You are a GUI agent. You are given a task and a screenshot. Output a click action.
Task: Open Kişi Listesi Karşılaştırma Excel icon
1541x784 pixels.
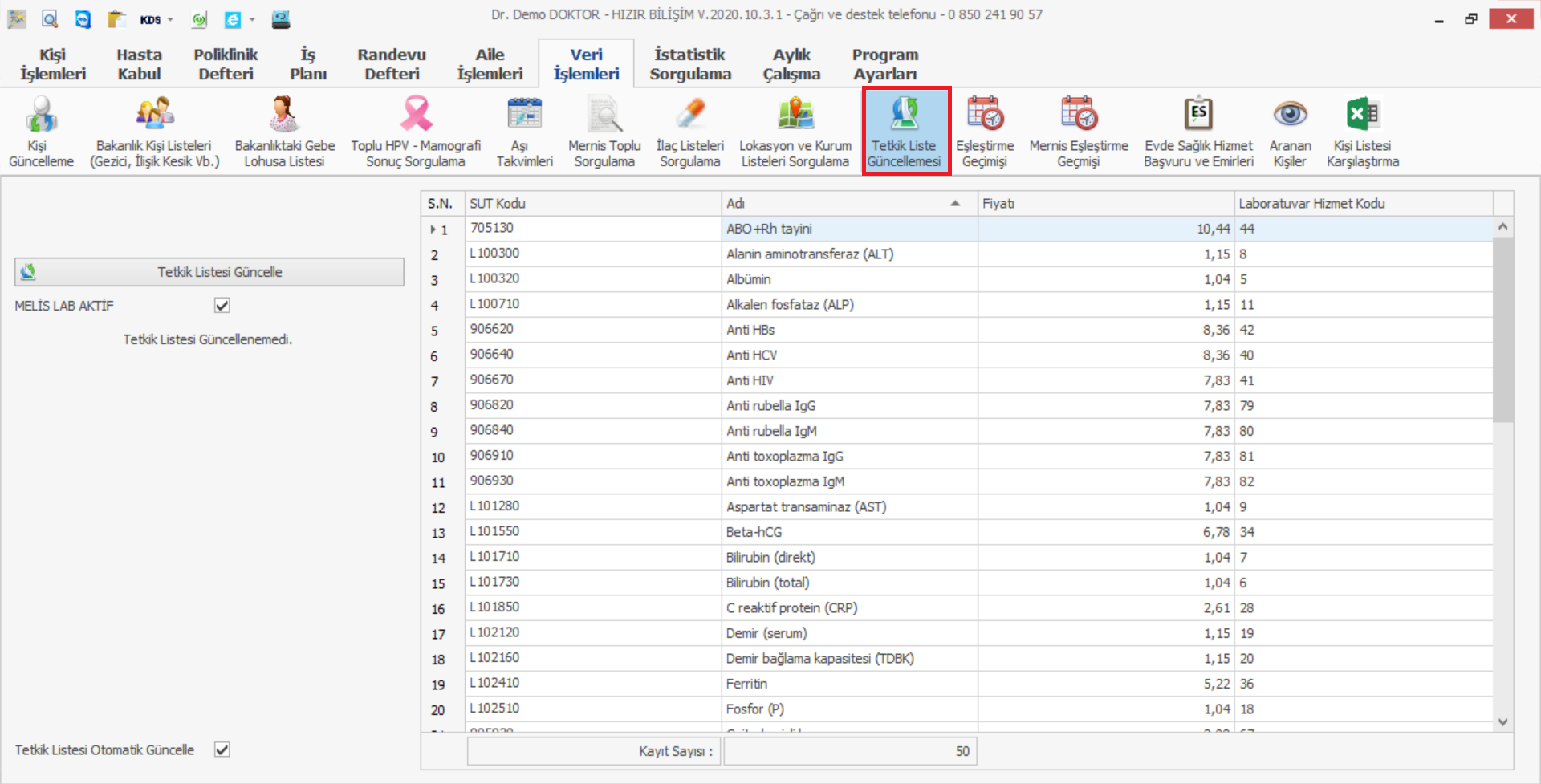(x=1362, y=132)
